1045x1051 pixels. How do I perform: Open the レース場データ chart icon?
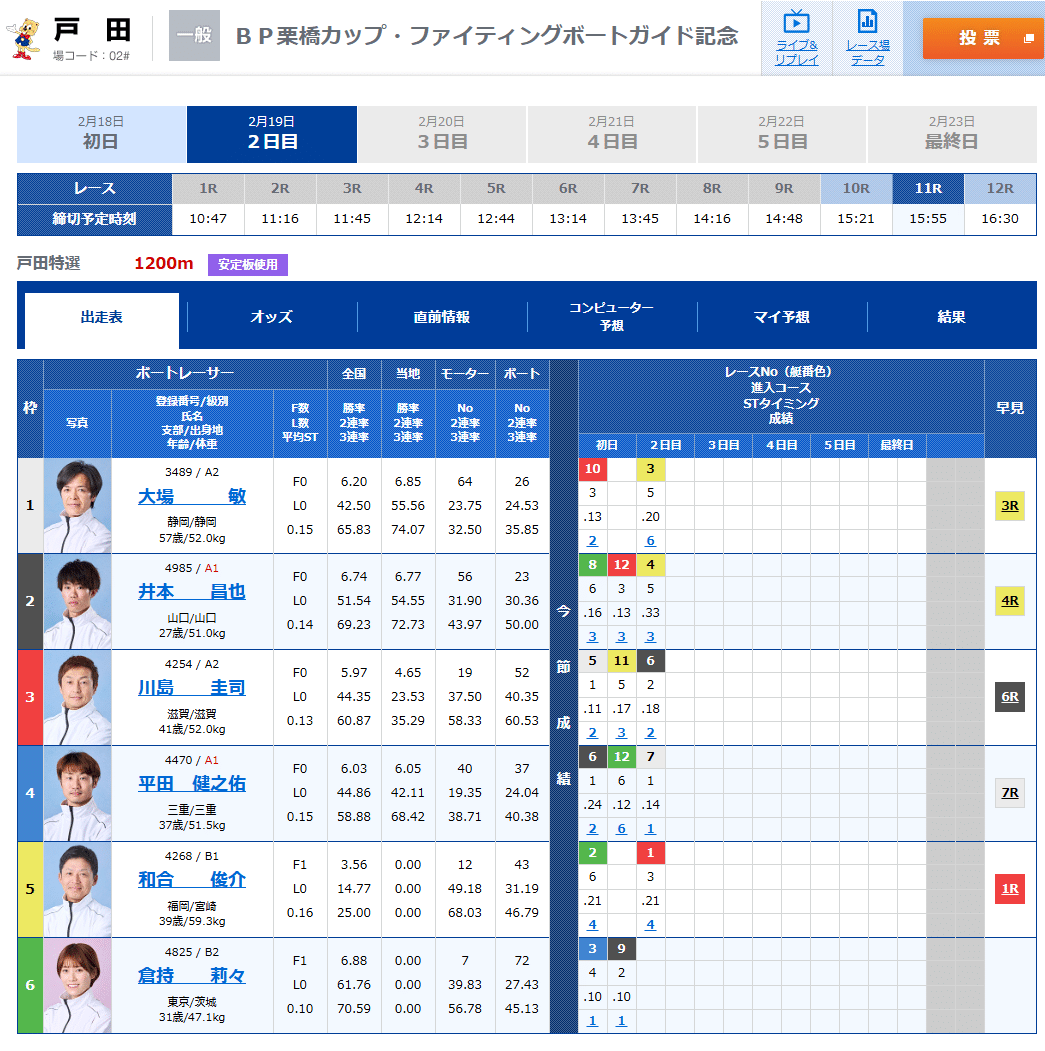point(868,38)
